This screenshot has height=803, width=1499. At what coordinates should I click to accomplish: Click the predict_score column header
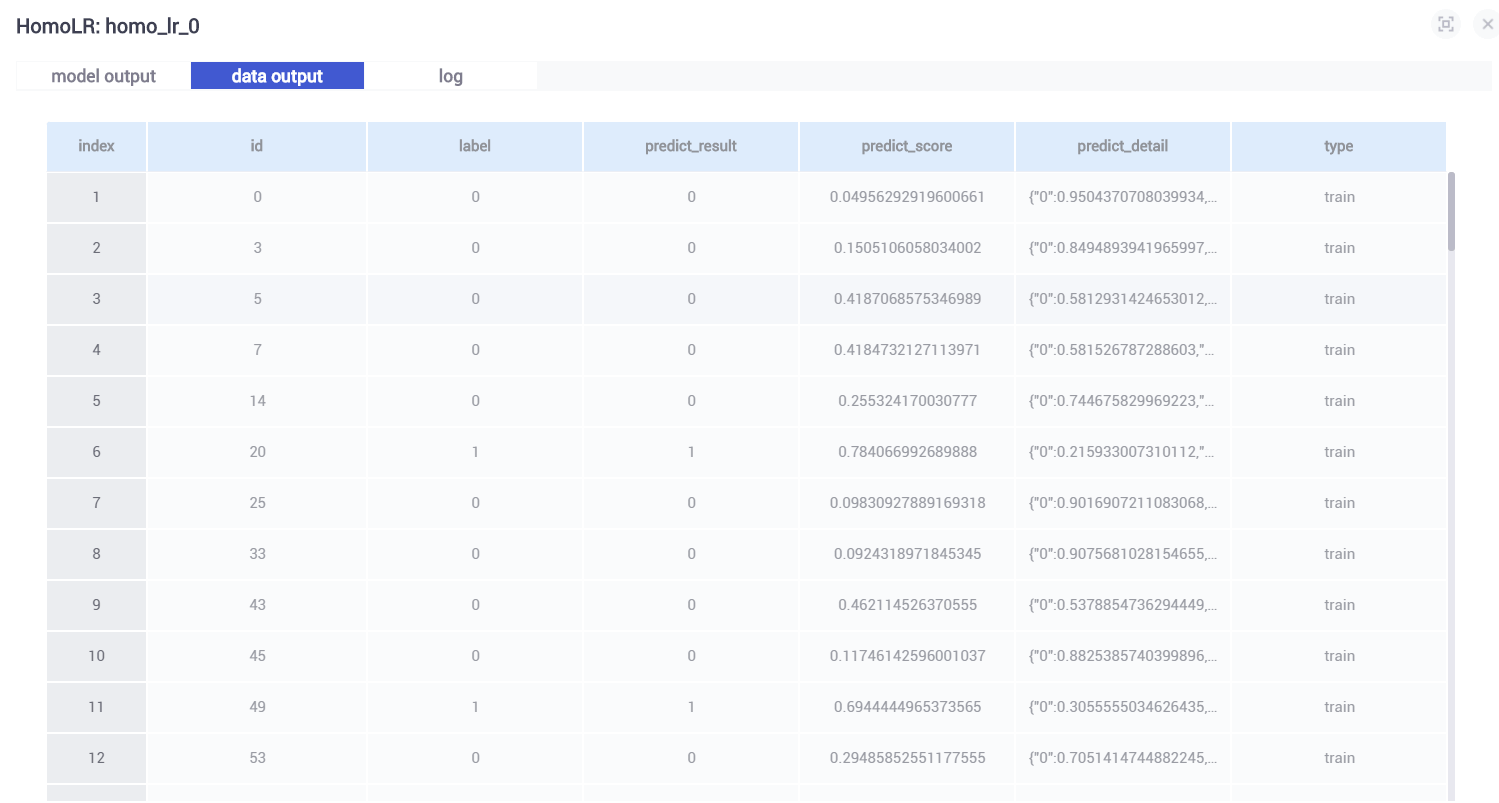[907, 146]
